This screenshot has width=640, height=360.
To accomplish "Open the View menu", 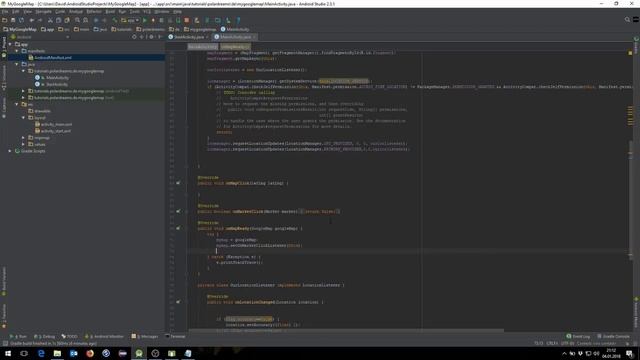I will tap(27, 12).
